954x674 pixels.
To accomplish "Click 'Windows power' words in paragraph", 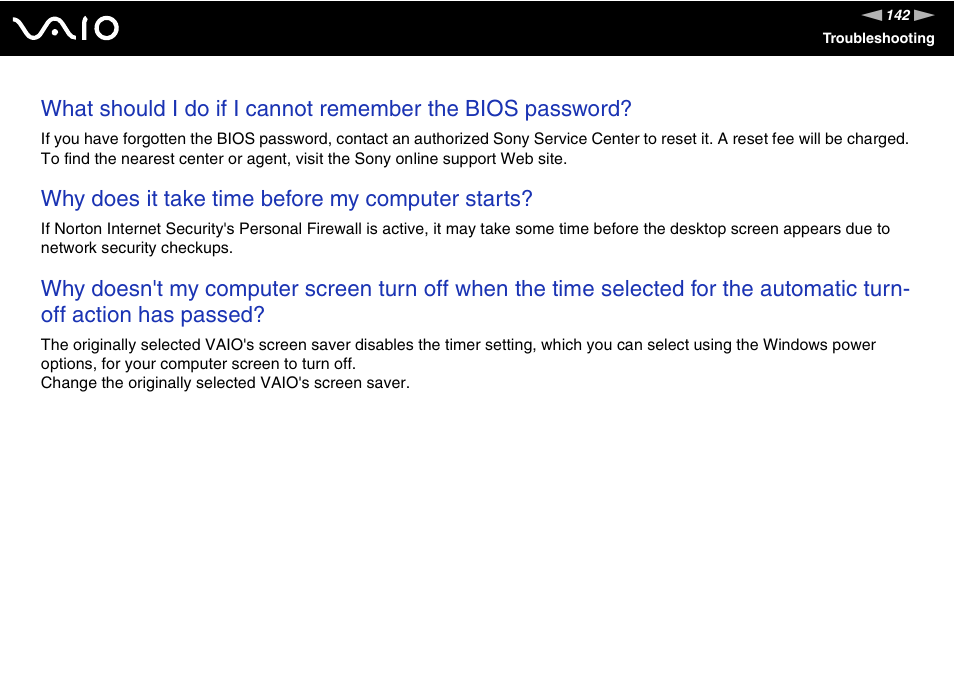I will 819,345.
